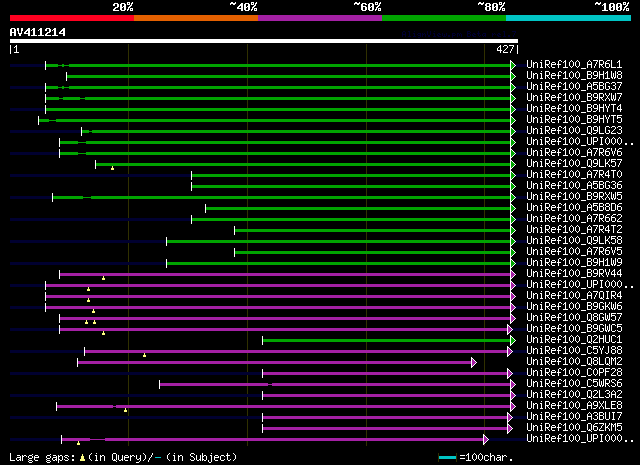Click subject name UniRef100_B9H1W9

(x=574, y=263)
